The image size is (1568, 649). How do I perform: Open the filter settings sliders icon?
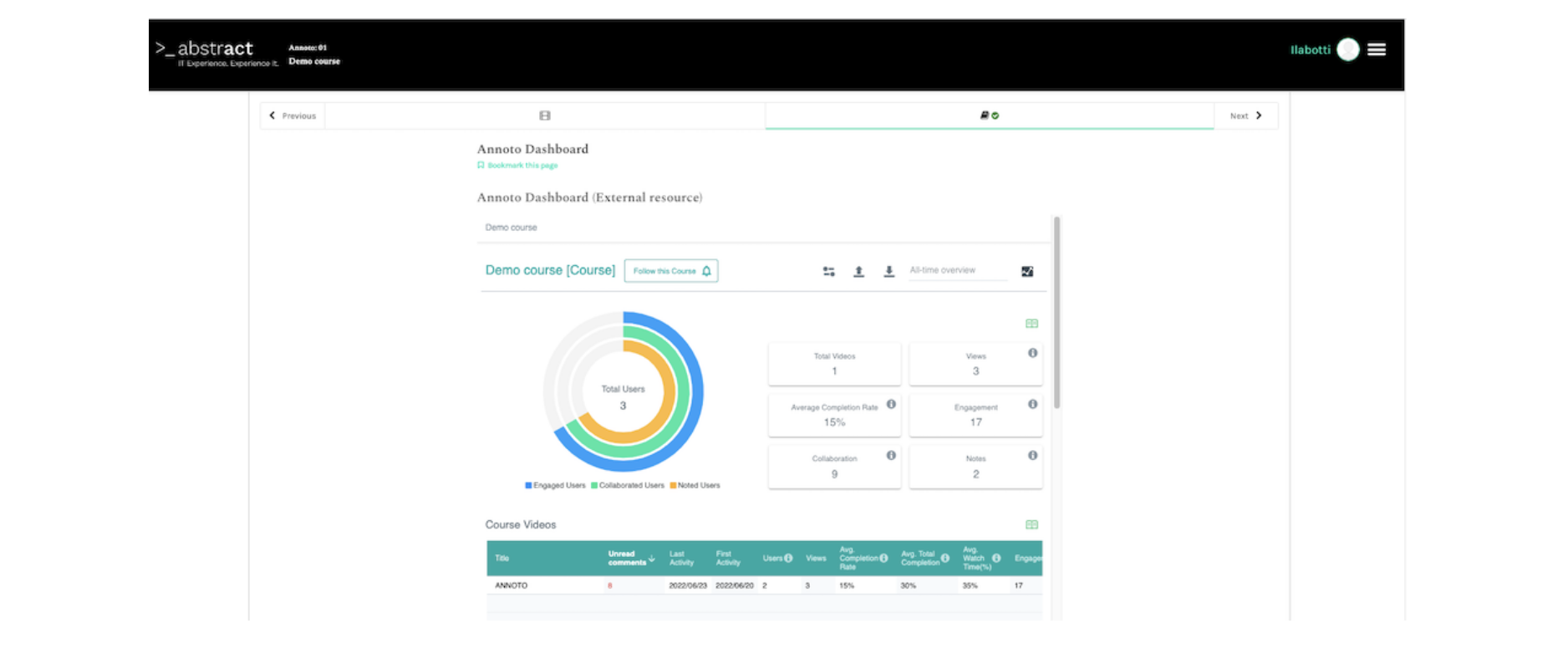[x=828, y=271]
